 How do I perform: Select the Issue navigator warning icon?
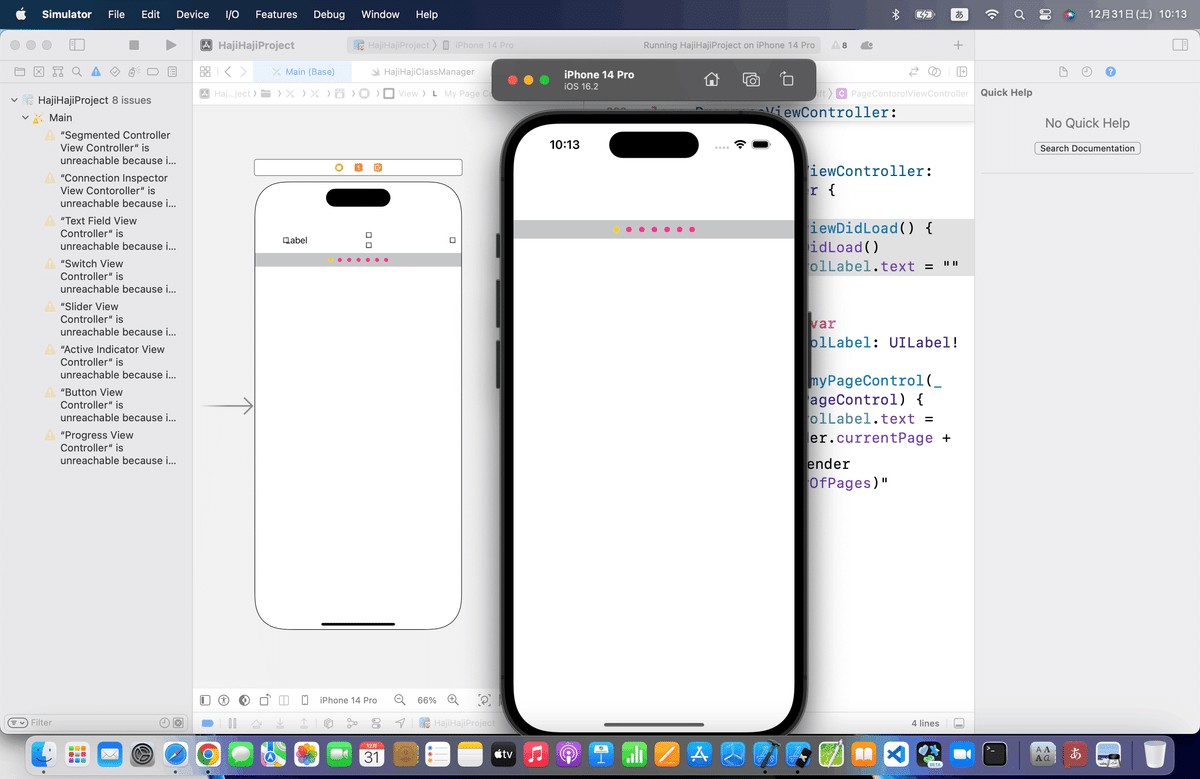[96, 72]
